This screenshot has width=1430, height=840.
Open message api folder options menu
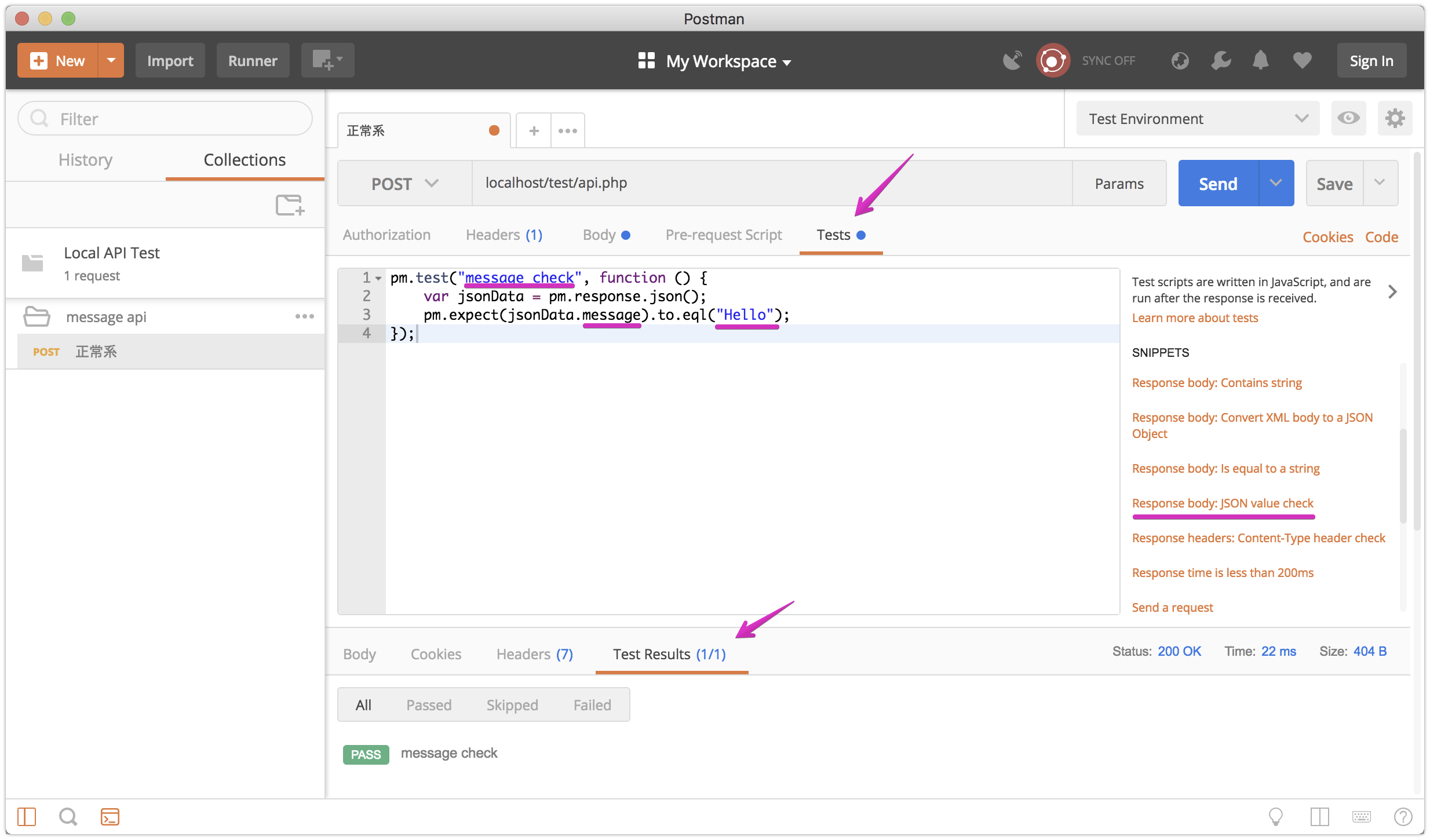304,316
